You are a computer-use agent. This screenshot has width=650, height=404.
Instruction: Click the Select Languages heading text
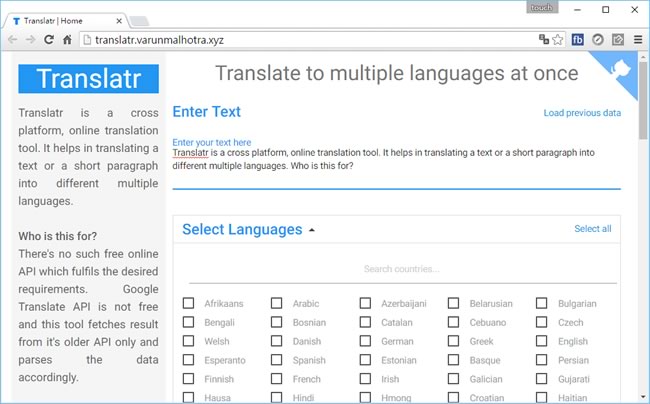tap(243, 229)
